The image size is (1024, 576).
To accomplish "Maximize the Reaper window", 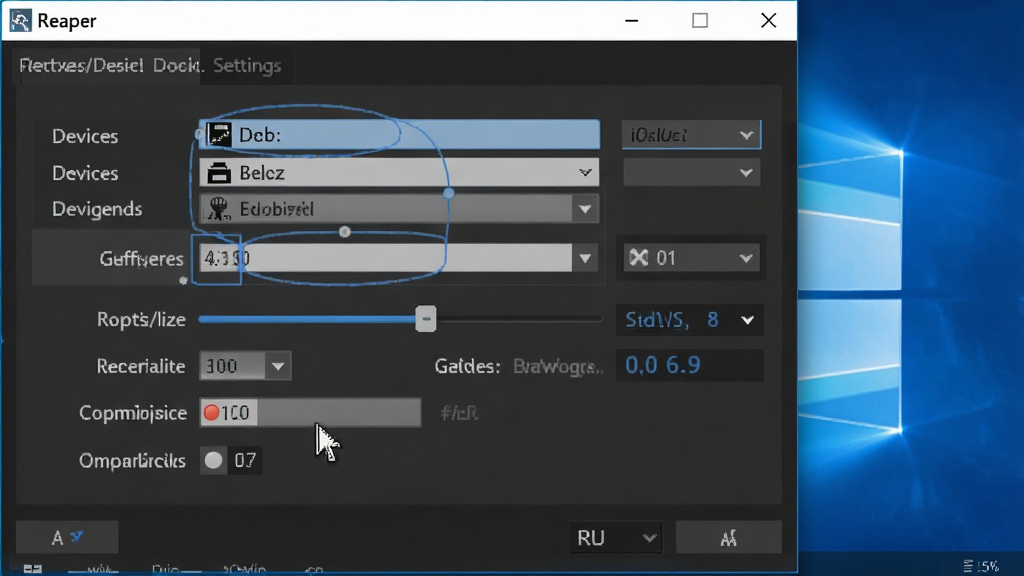I will point(700,20).
